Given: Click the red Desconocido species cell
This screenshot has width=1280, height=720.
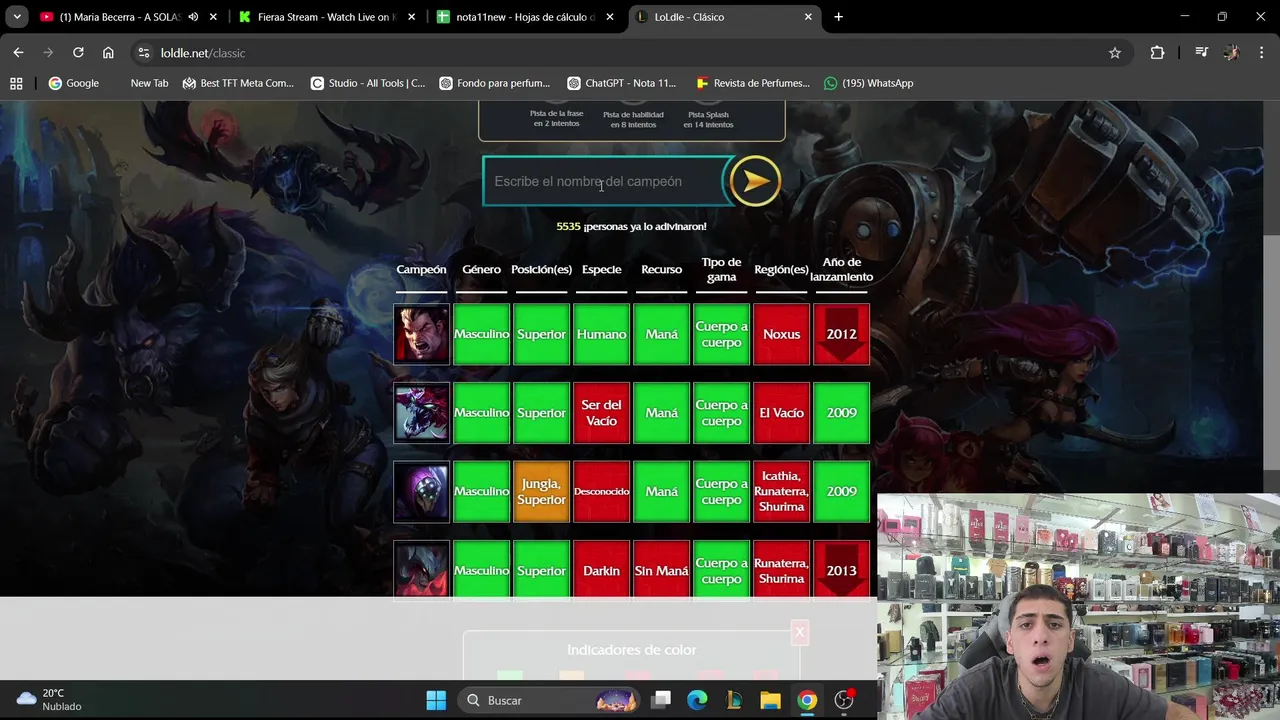Looking at the screenshot, I should click(x=601, y=491).
